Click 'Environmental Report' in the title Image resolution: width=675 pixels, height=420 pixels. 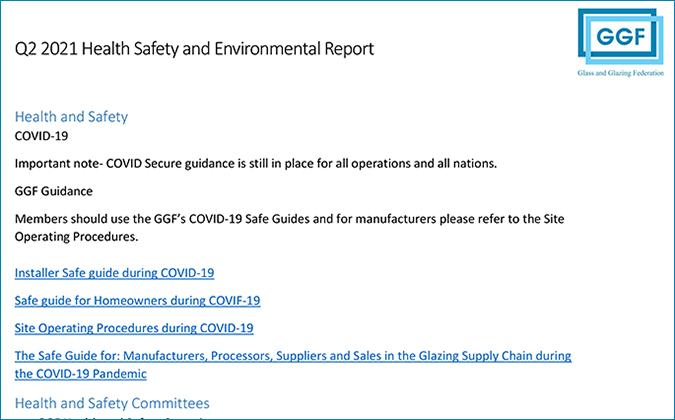click(294, 49)
